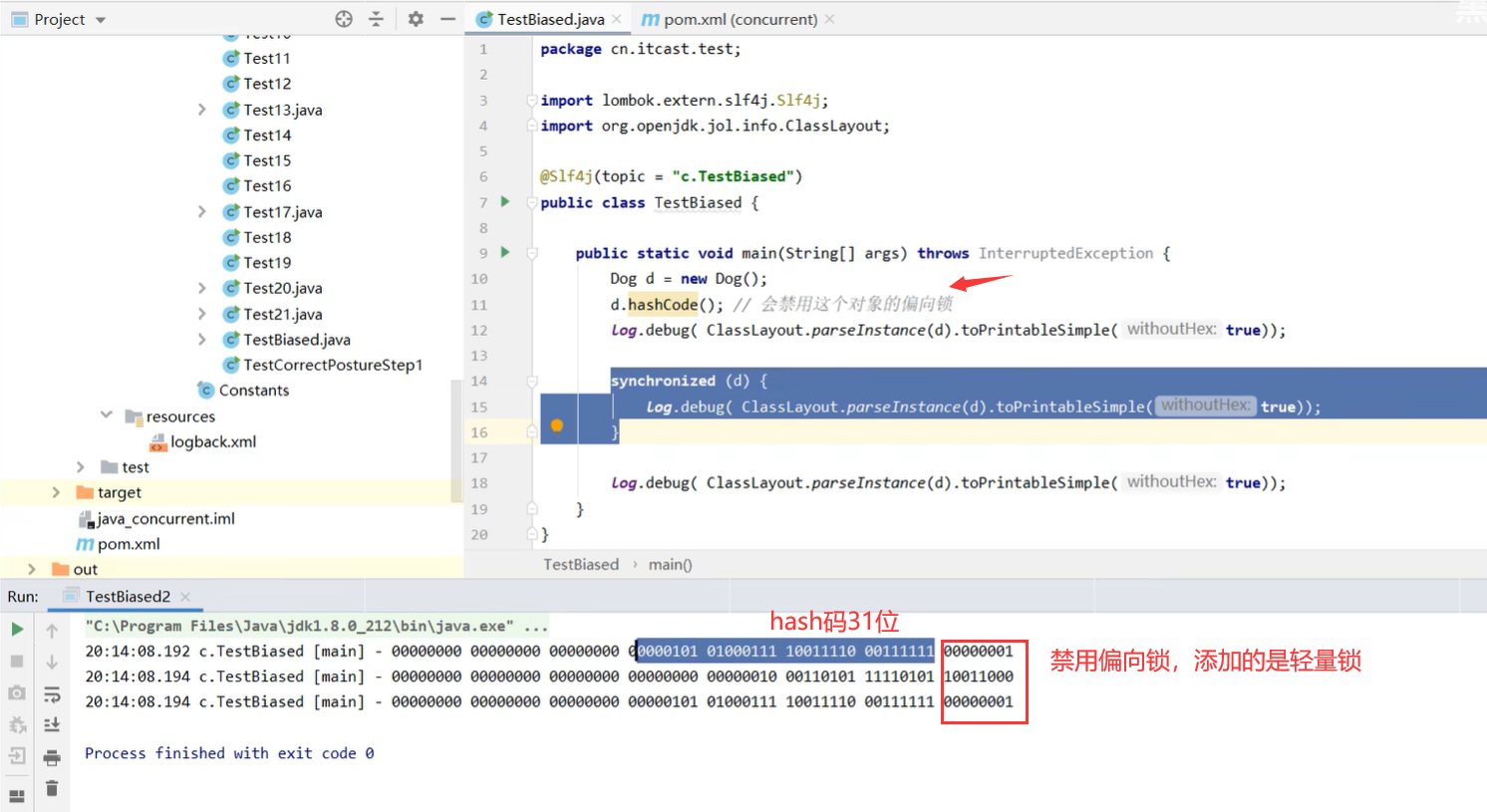Expand the test folder
The image size is (1487, 812).
coord(82,467)
